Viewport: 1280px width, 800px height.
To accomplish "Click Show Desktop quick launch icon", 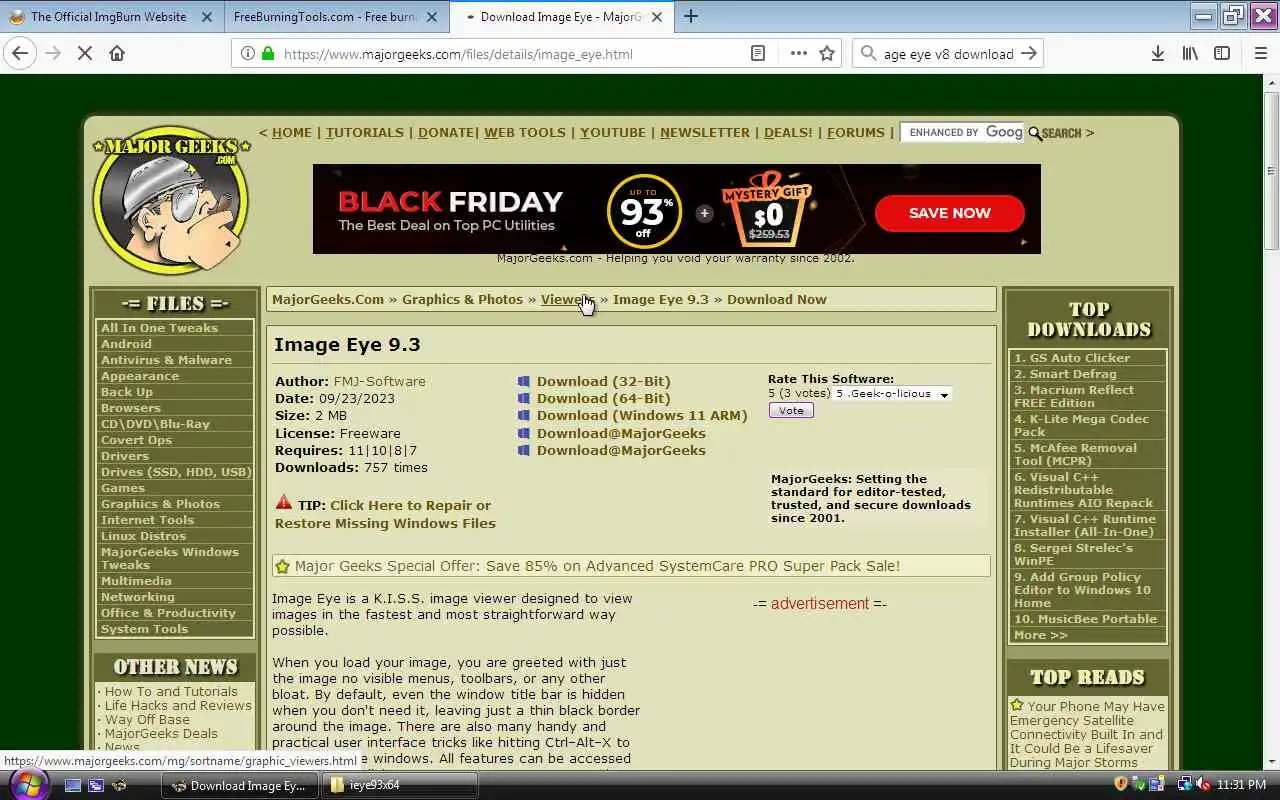I will point(72,785).
